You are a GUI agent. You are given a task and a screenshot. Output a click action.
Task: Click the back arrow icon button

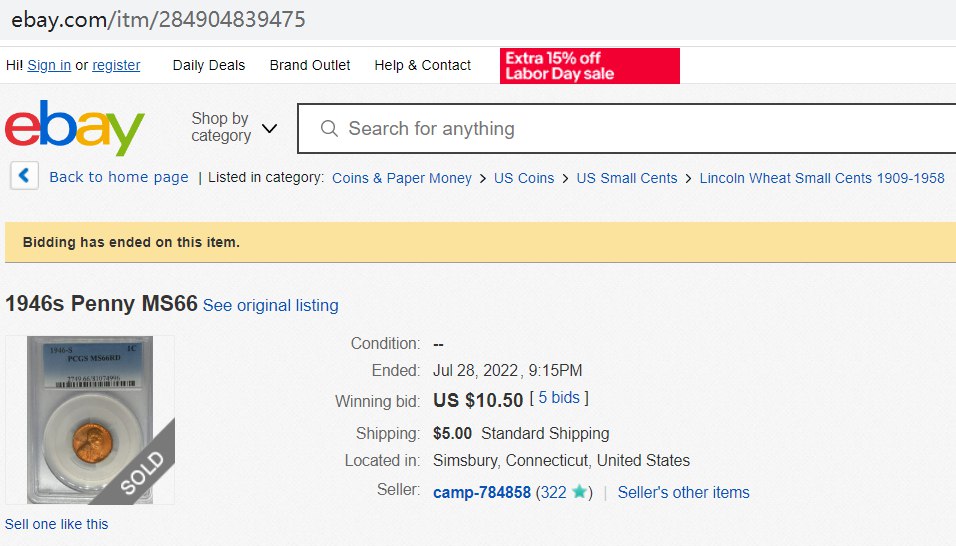[x=25, y=176]
